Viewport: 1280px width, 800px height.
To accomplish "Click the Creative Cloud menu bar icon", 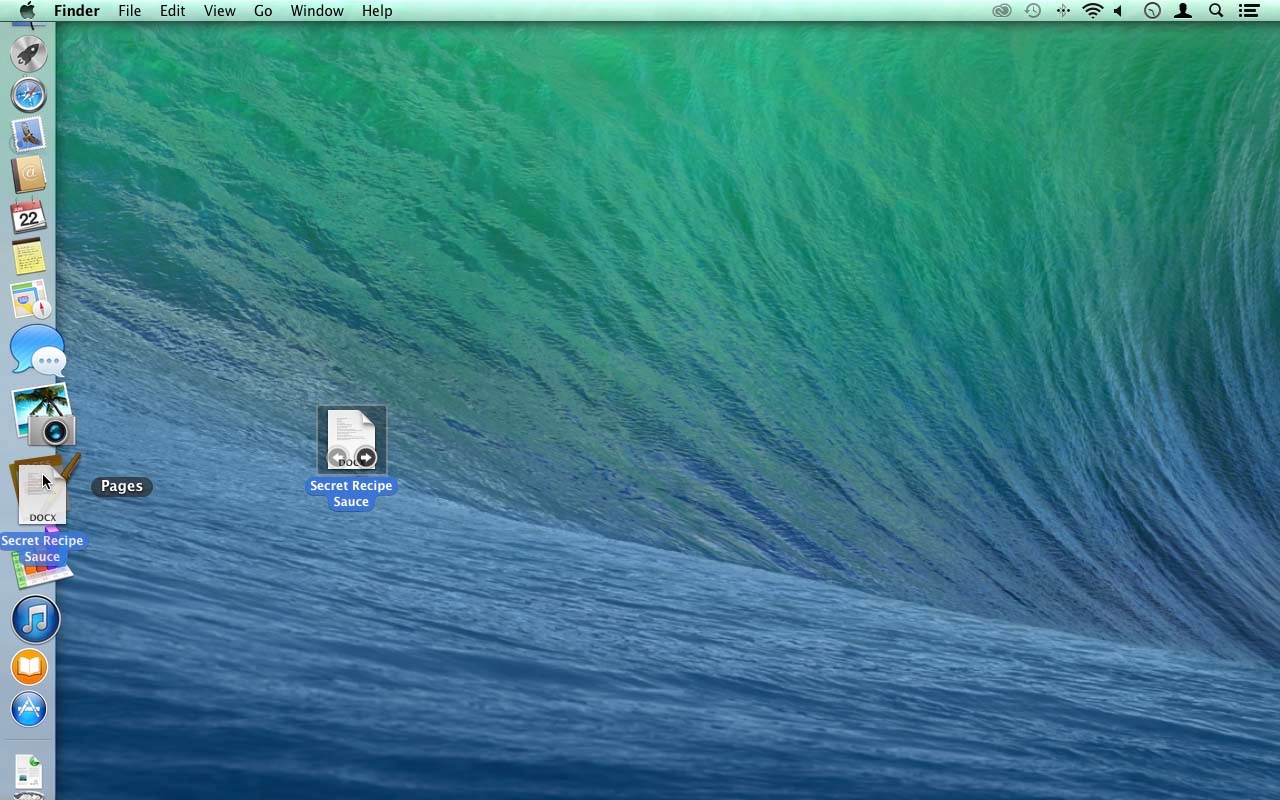I will point(1001,11).
